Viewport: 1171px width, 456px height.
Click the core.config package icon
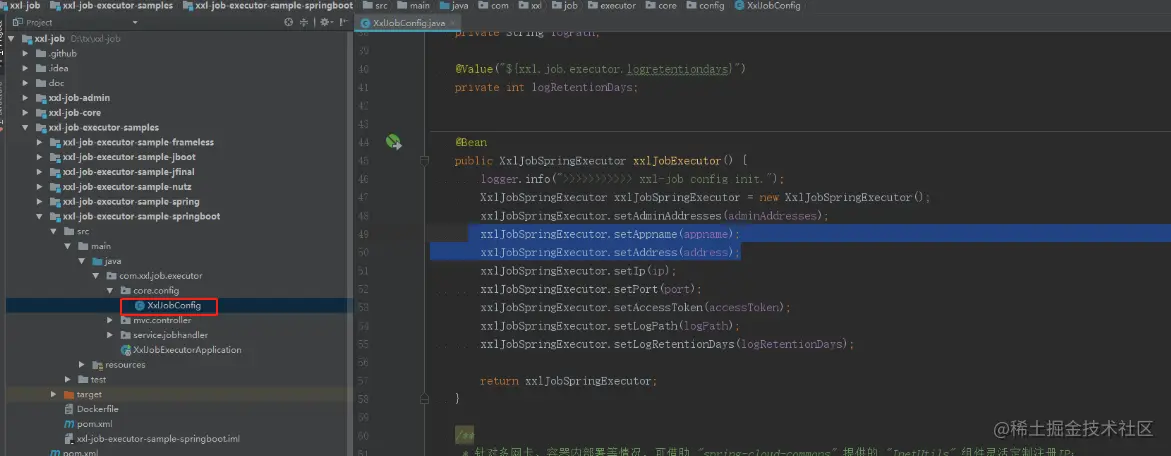coord(126,290)
